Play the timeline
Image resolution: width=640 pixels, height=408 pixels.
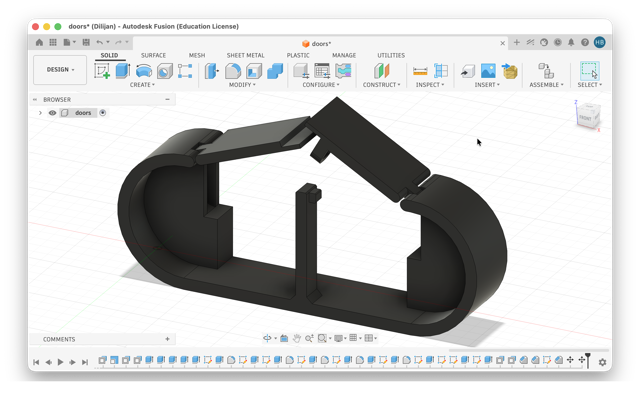pos(60,362)
